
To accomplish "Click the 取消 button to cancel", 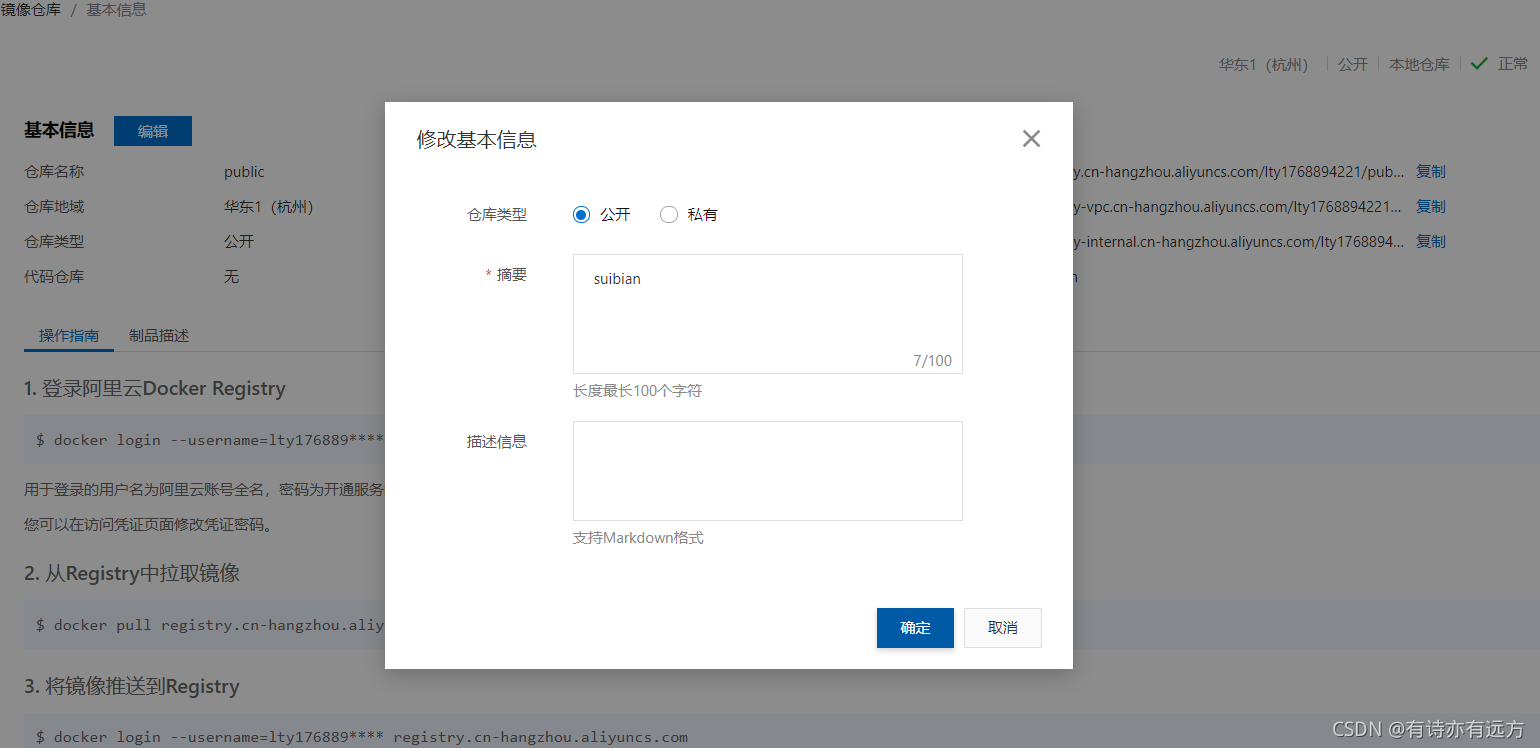I will pos(1002,627).
